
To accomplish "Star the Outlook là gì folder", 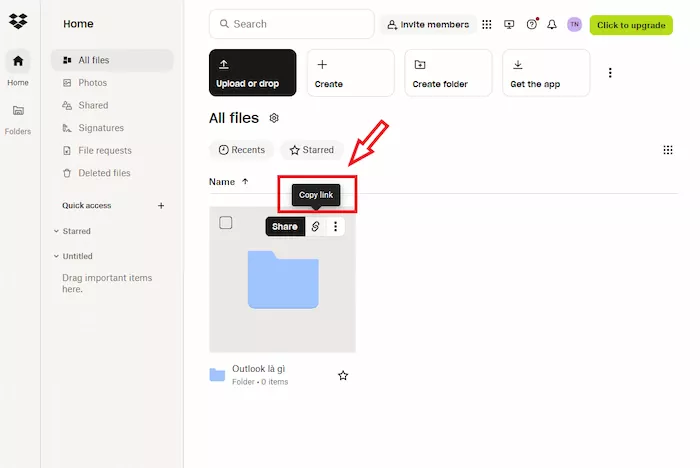I will [343, 375].
